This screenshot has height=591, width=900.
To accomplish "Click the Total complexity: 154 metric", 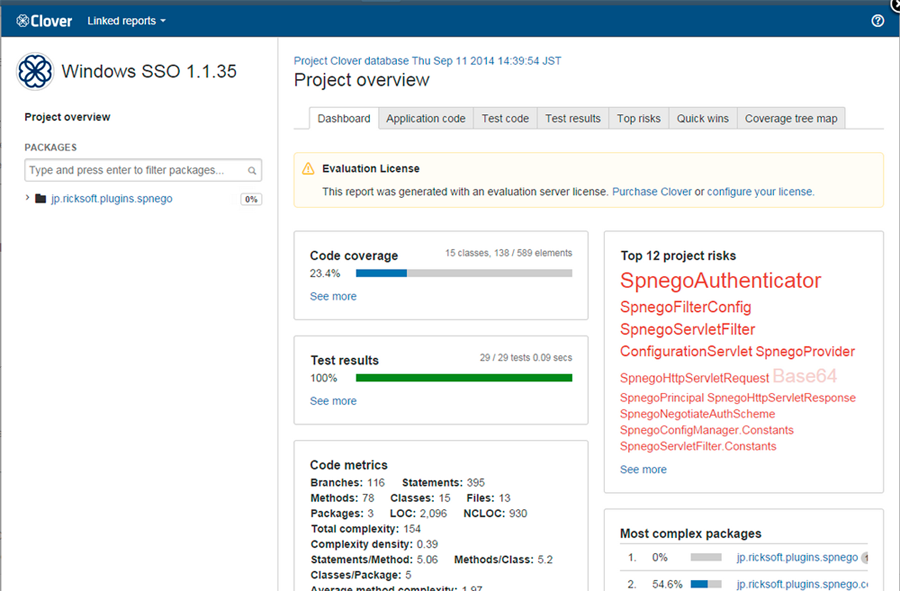I will [366, 529].
